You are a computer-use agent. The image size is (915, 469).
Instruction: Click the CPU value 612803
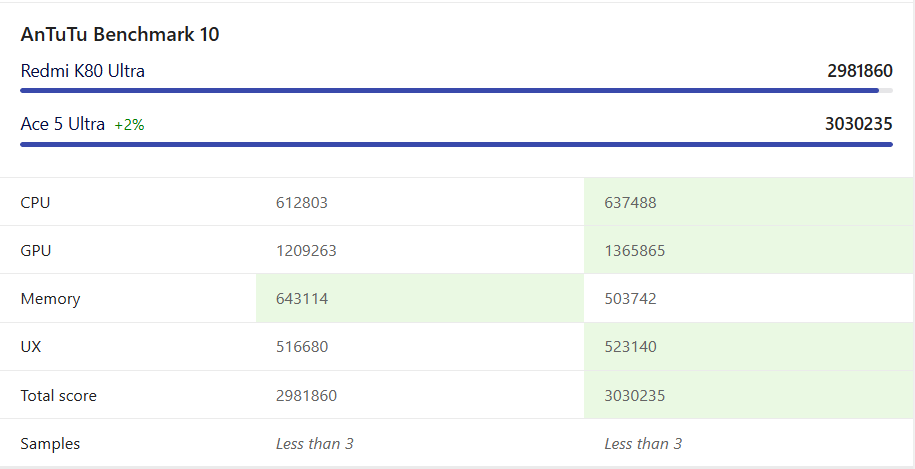302,203
